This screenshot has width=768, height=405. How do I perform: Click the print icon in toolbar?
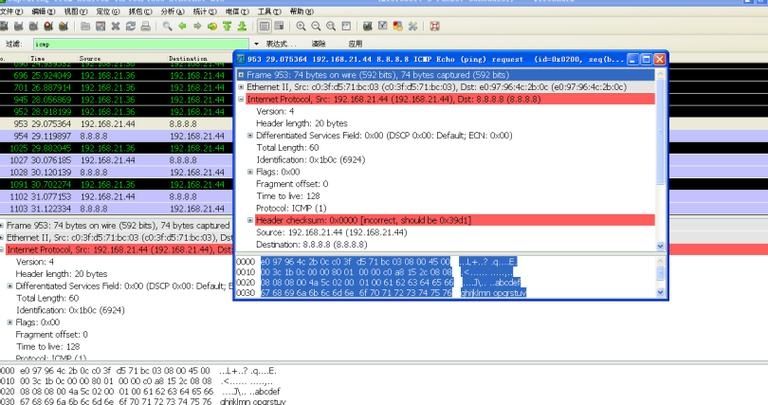147,25
